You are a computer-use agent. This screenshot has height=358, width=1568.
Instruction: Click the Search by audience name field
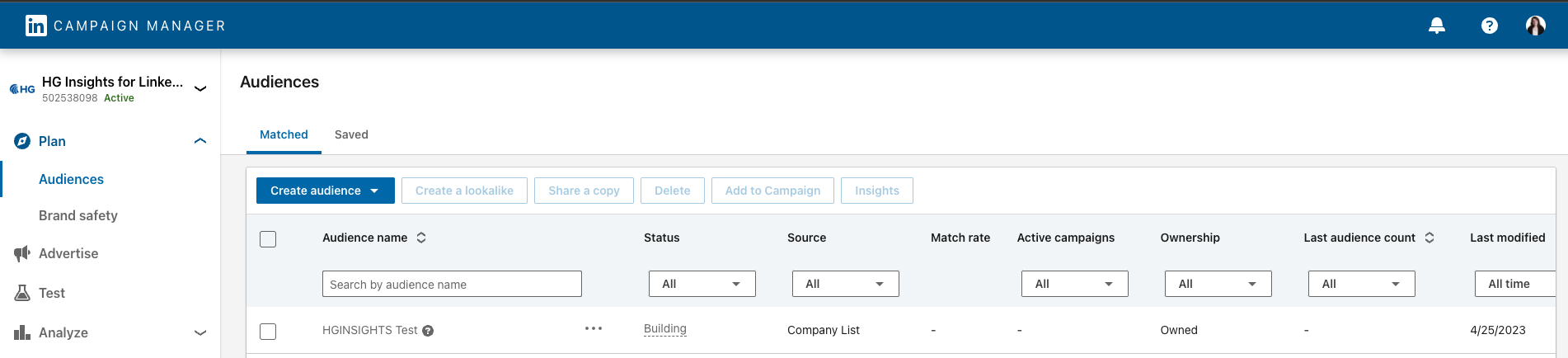(452, 284)
